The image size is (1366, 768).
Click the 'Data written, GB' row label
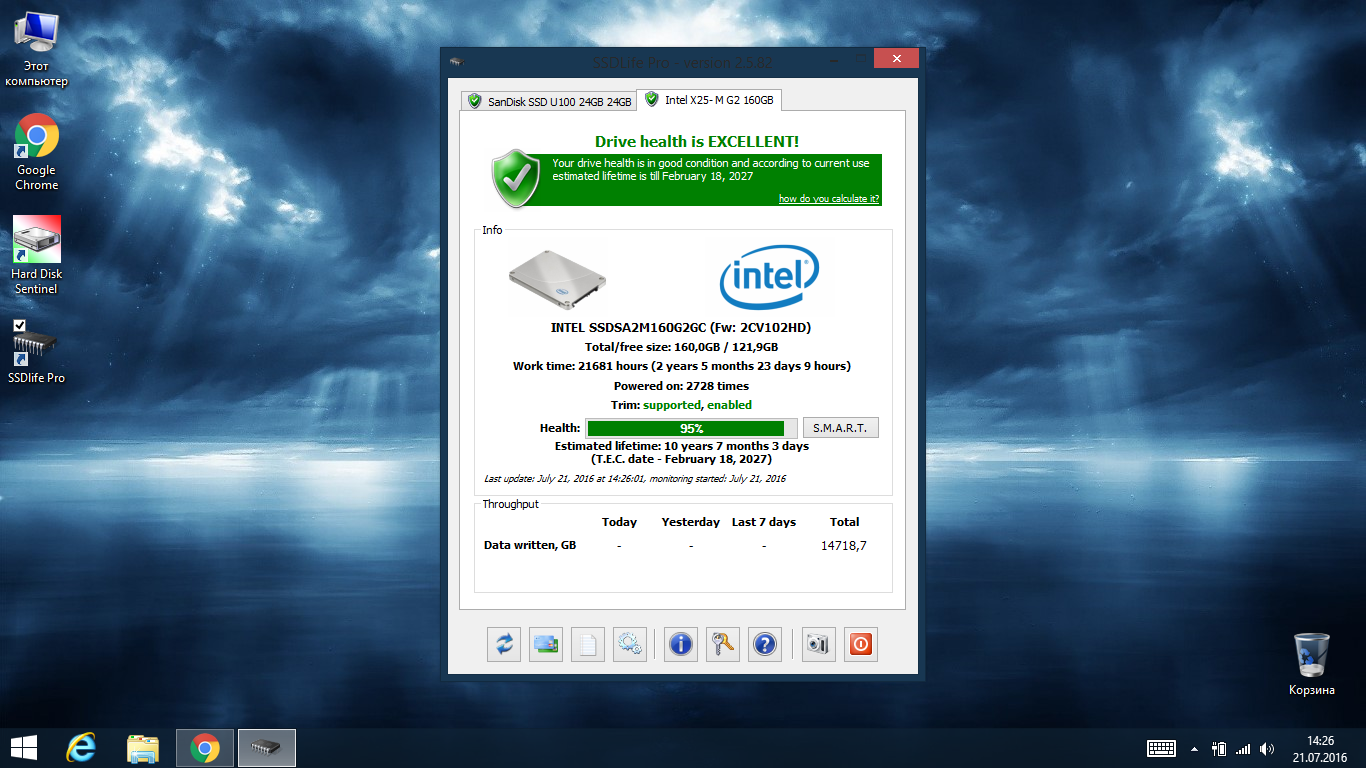pyautogui.click(x=530, y=546)
